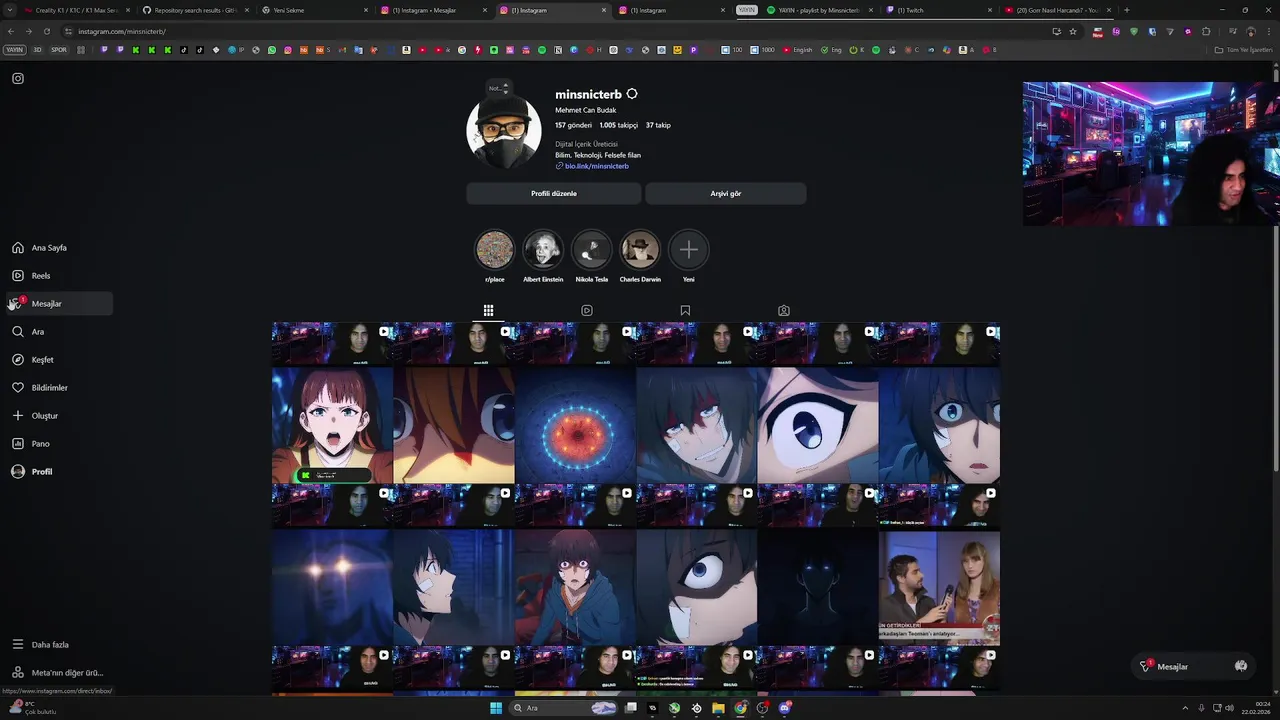Open a new browser tab with plus
Image resolution: width=1280 pixels, height=720 pixels.
point(1127,10)
